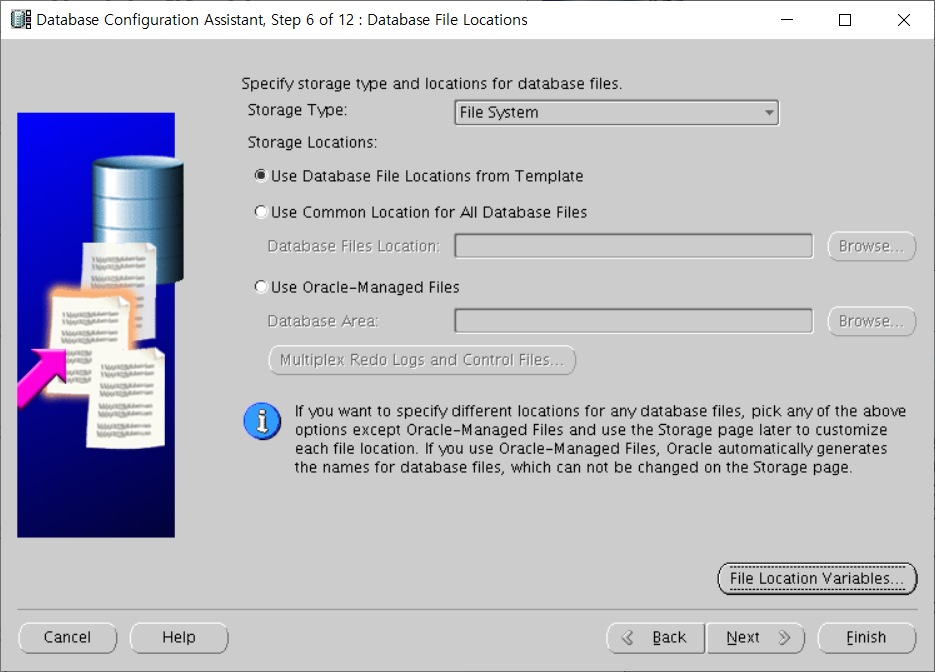Cancel the Database Configuration Assistant

pyautogui.click(x=67, y=637)
